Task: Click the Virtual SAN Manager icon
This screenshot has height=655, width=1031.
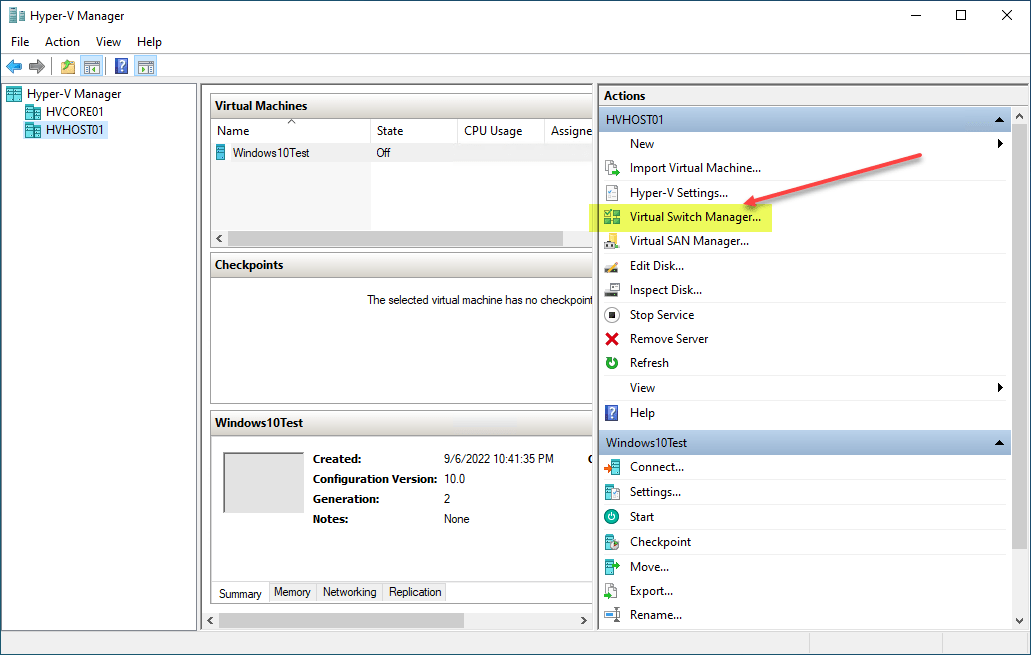Action: [x=611, y=241]
